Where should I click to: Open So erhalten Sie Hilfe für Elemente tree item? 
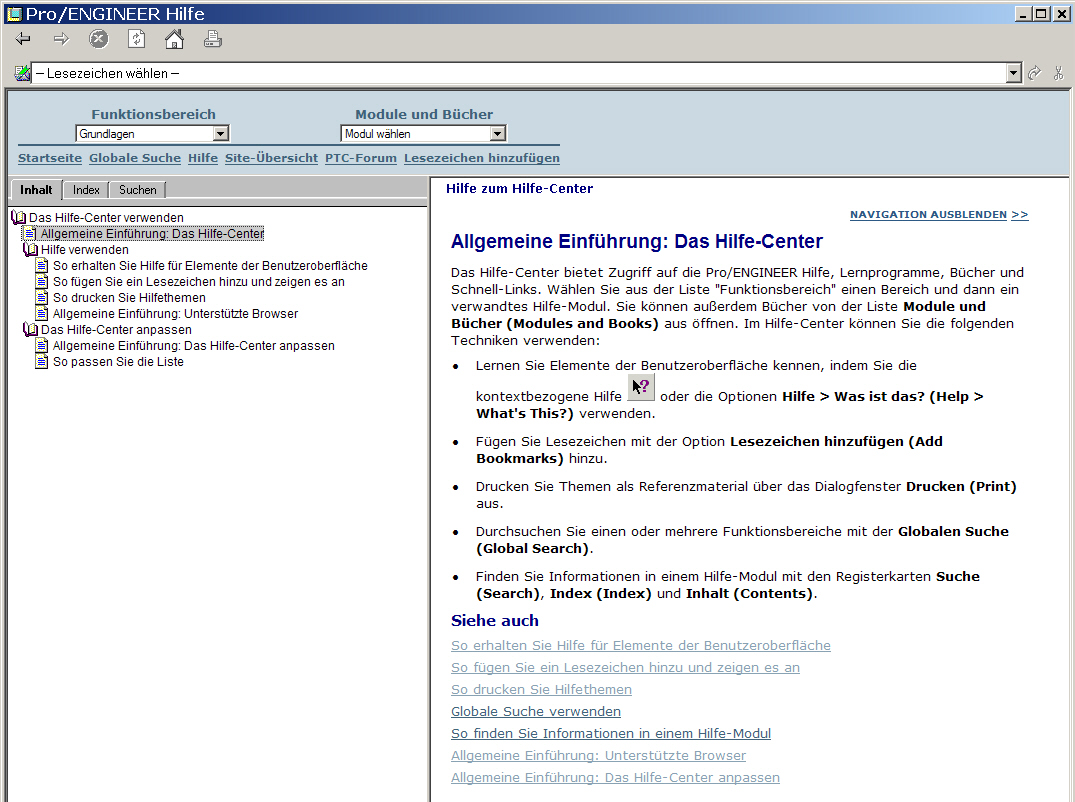[x=210, y=265]
